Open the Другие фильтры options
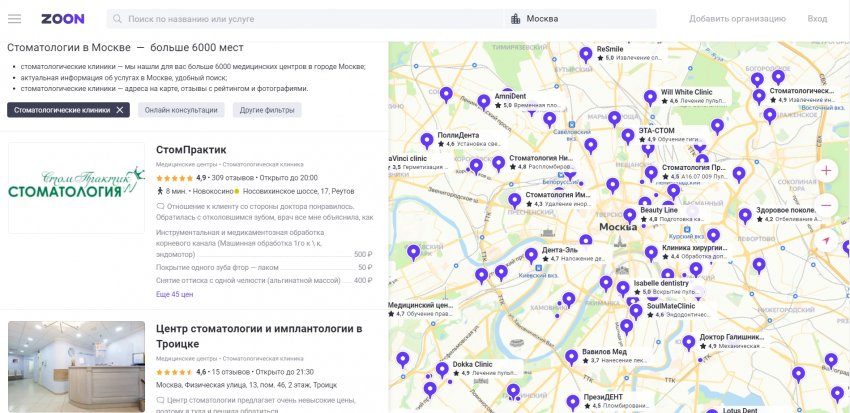The width and height of the screenshot is (850, 413). coord(267,110)
